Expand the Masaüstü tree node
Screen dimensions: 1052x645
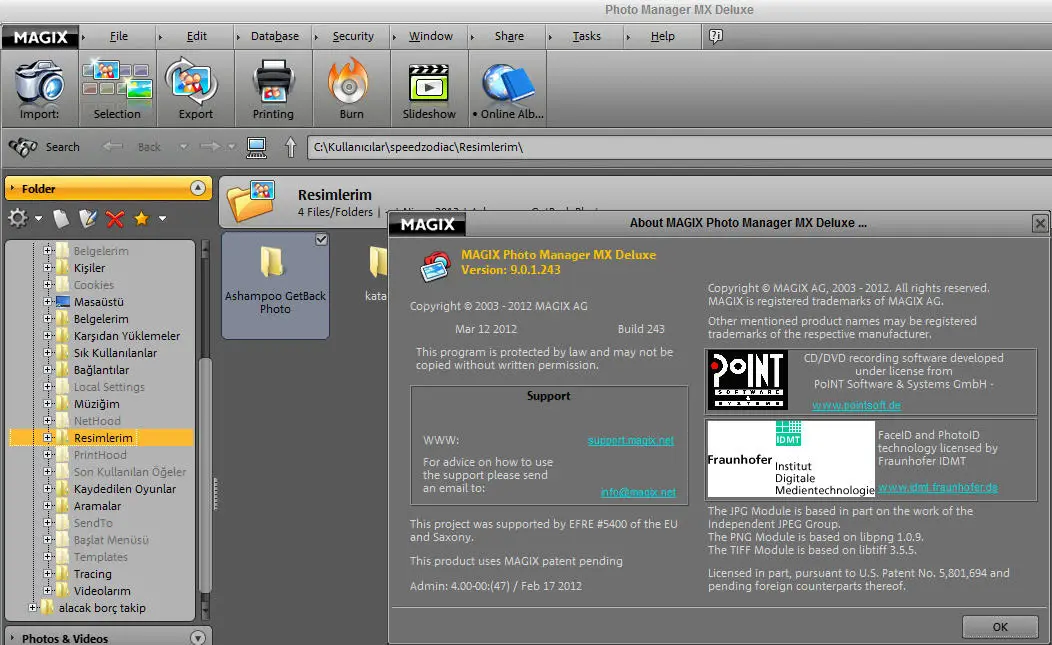point(48,301)
